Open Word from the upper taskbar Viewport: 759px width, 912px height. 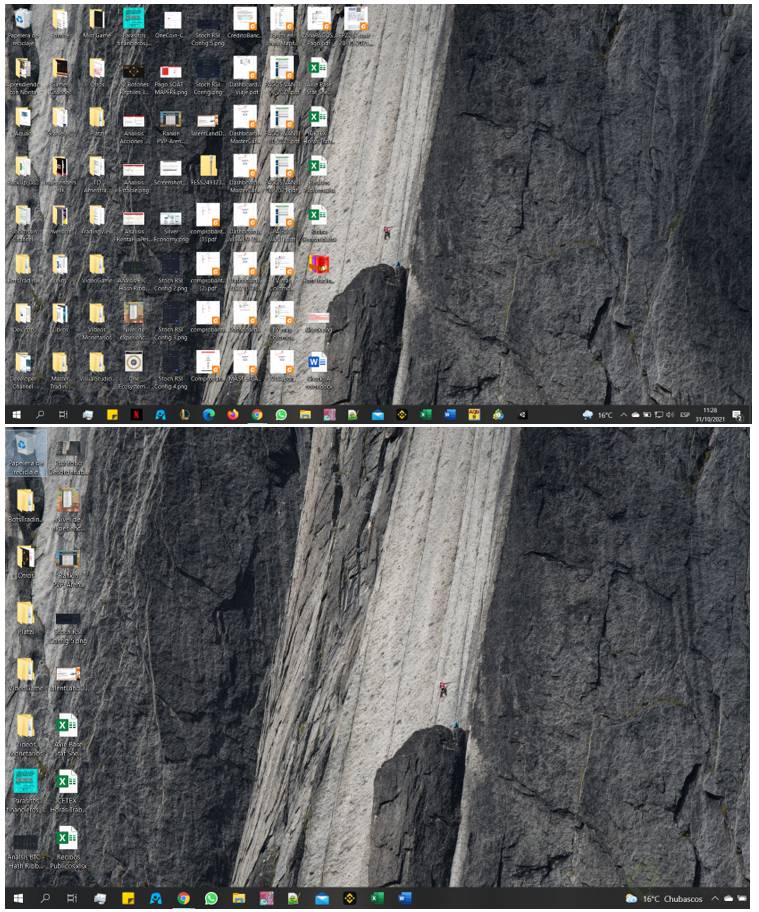point(450,415)
